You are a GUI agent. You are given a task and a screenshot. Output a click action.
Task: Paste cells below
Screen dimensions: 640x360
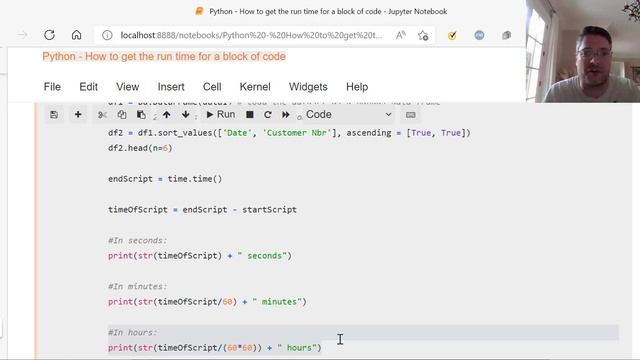click(x=141, y=115)
